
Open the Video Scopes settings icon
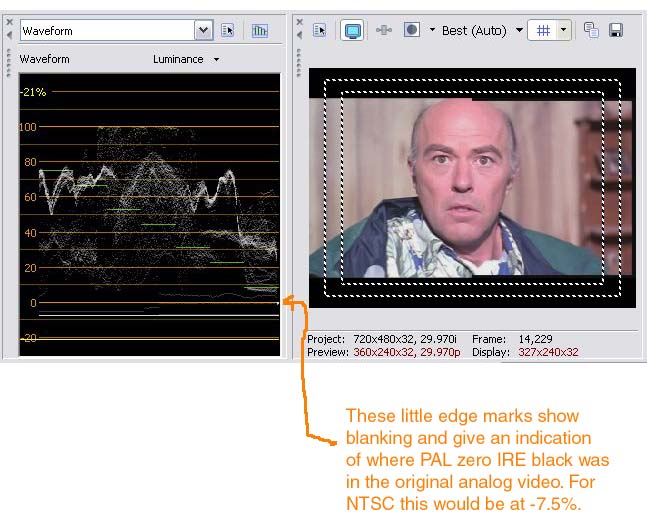tap(227, 31)
